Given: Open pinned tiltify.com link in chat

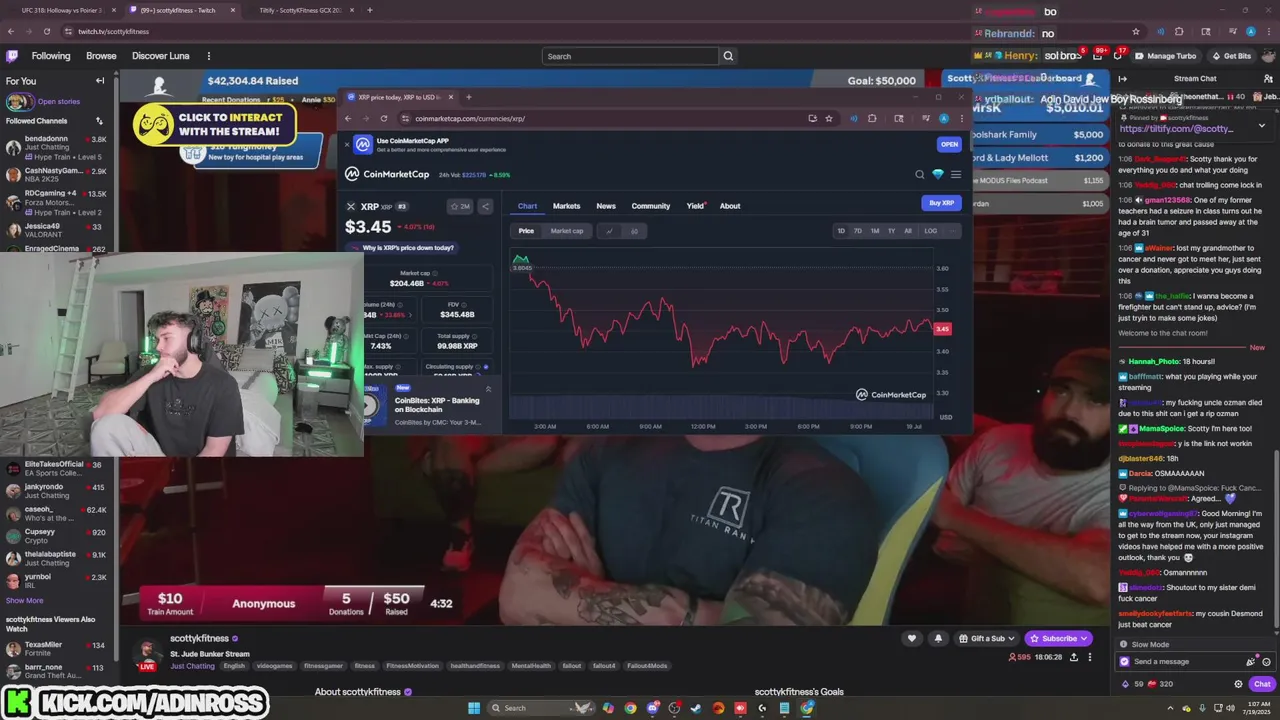Looking at the screenshot, I should [1176, 128].
